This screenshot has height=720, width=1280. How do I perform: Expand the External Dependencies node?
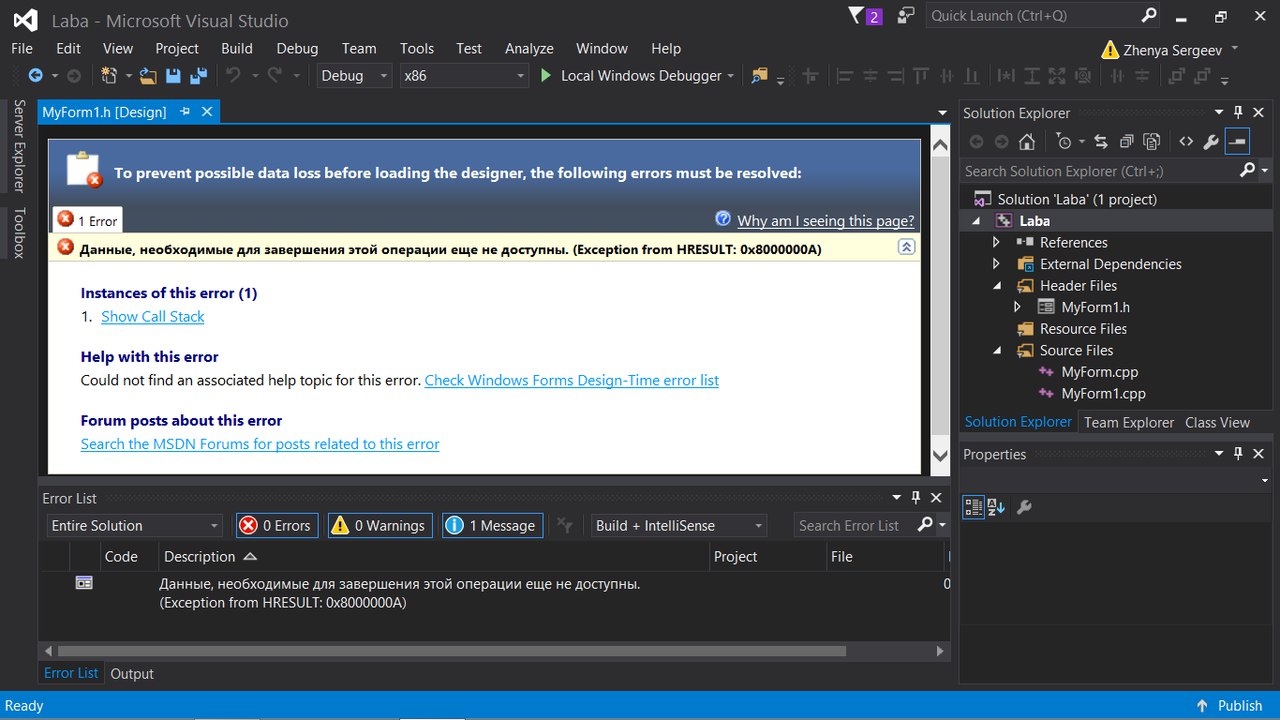pyautogui.click(x=996, y=264)
